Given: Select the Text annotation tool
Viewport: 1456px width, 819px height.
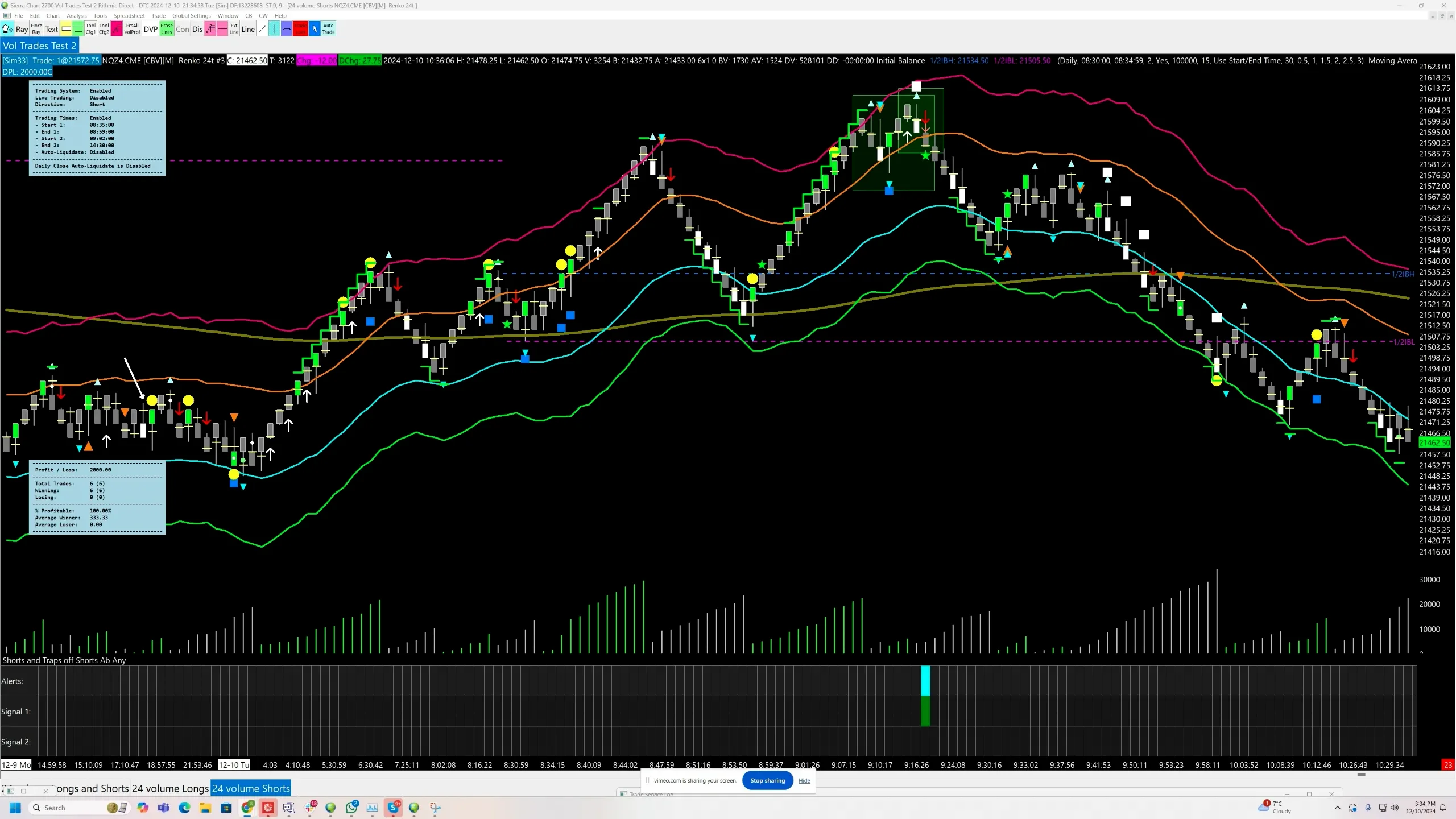Looking at the screenshot, I should 51,29.
